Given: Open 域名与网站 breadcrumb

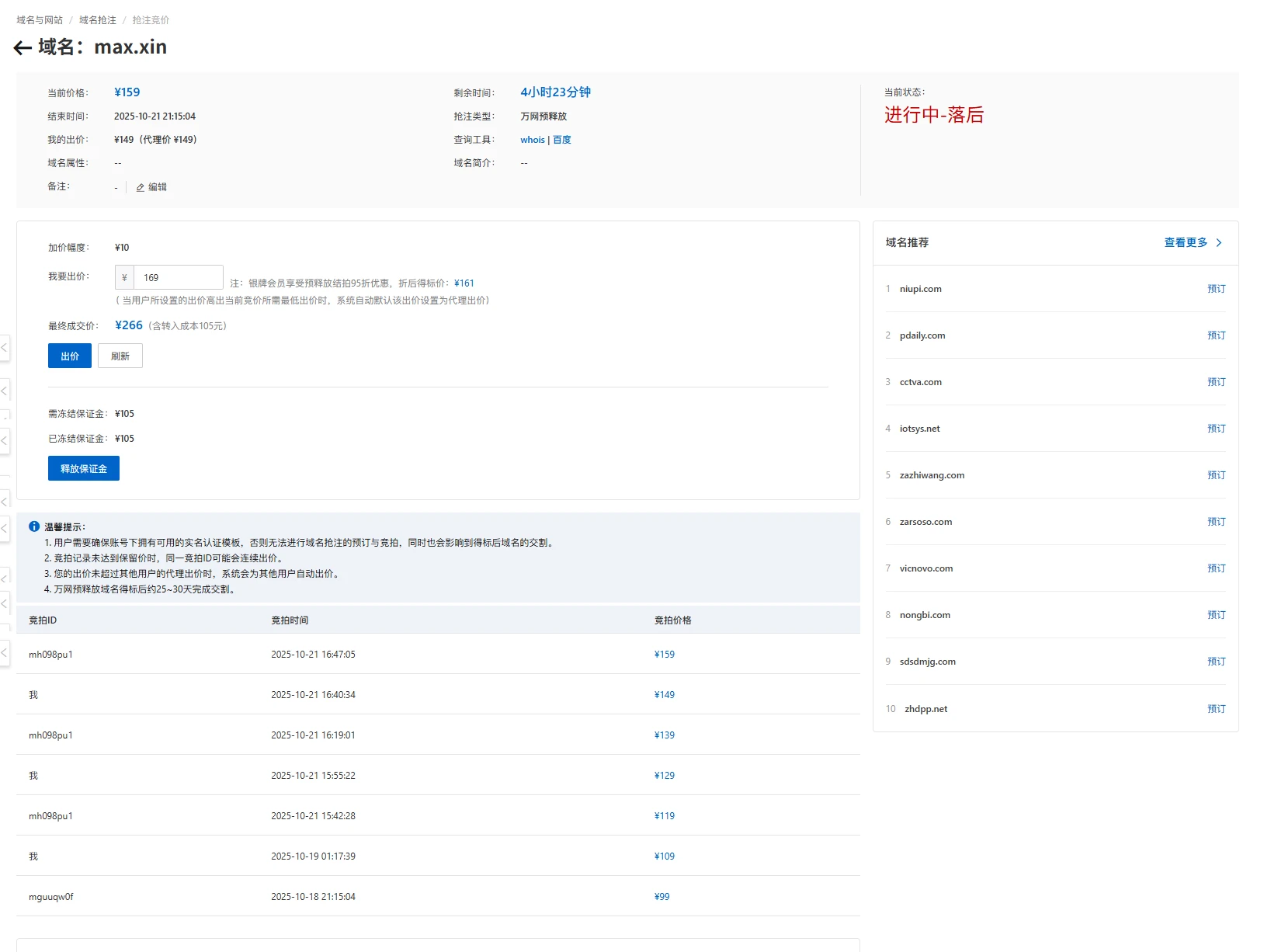Looking at the screenshot, I should 40,20.
